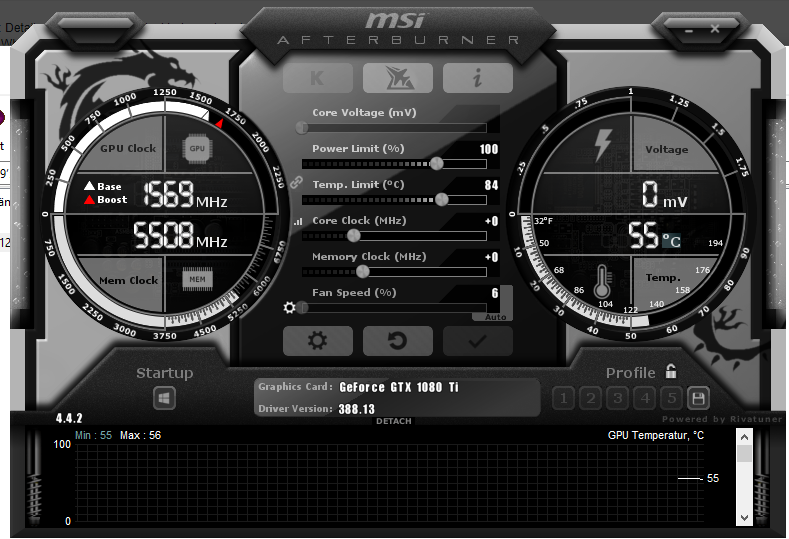
Task: Save profile with the floppy disk icon
Action: point(698,399)
